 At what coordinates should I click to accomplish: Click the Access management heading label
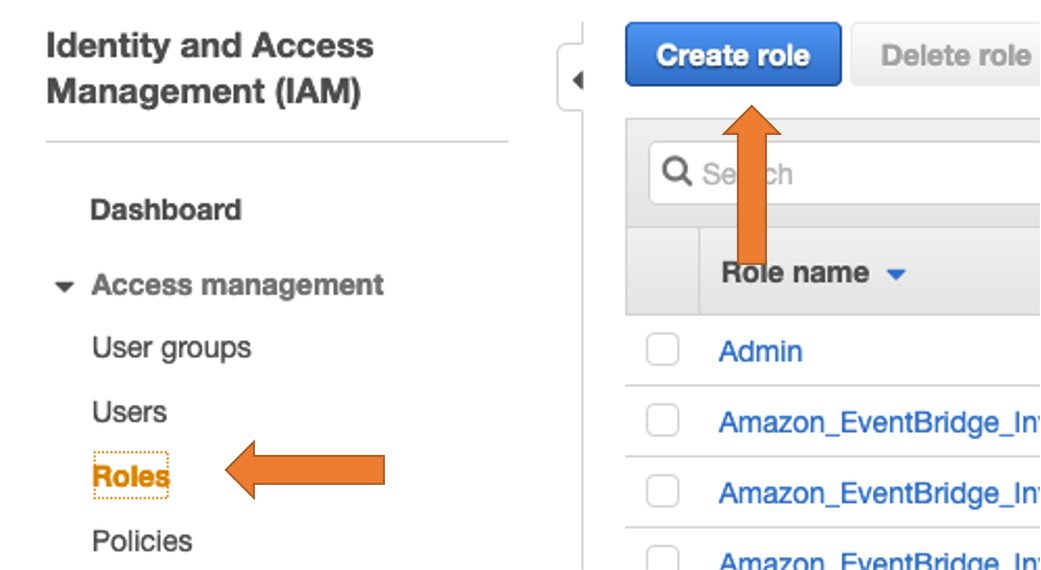click(x=237, y=285)
